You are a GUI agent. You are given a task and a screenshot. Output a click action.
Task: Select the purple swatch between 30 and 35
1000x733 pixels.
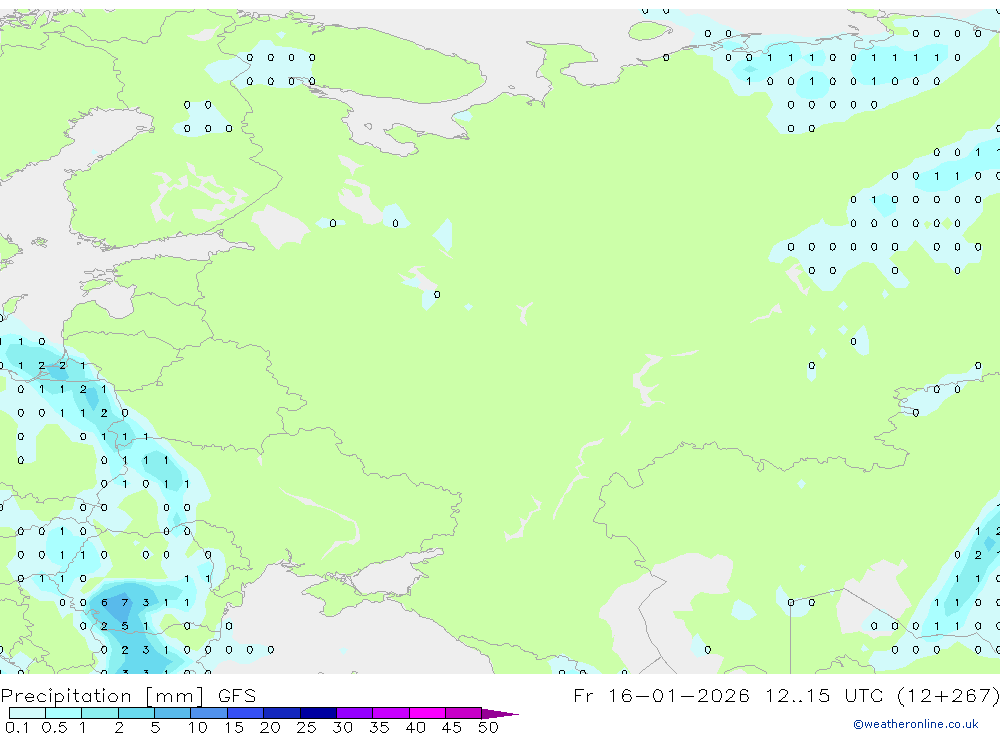[x=355, y=713]
